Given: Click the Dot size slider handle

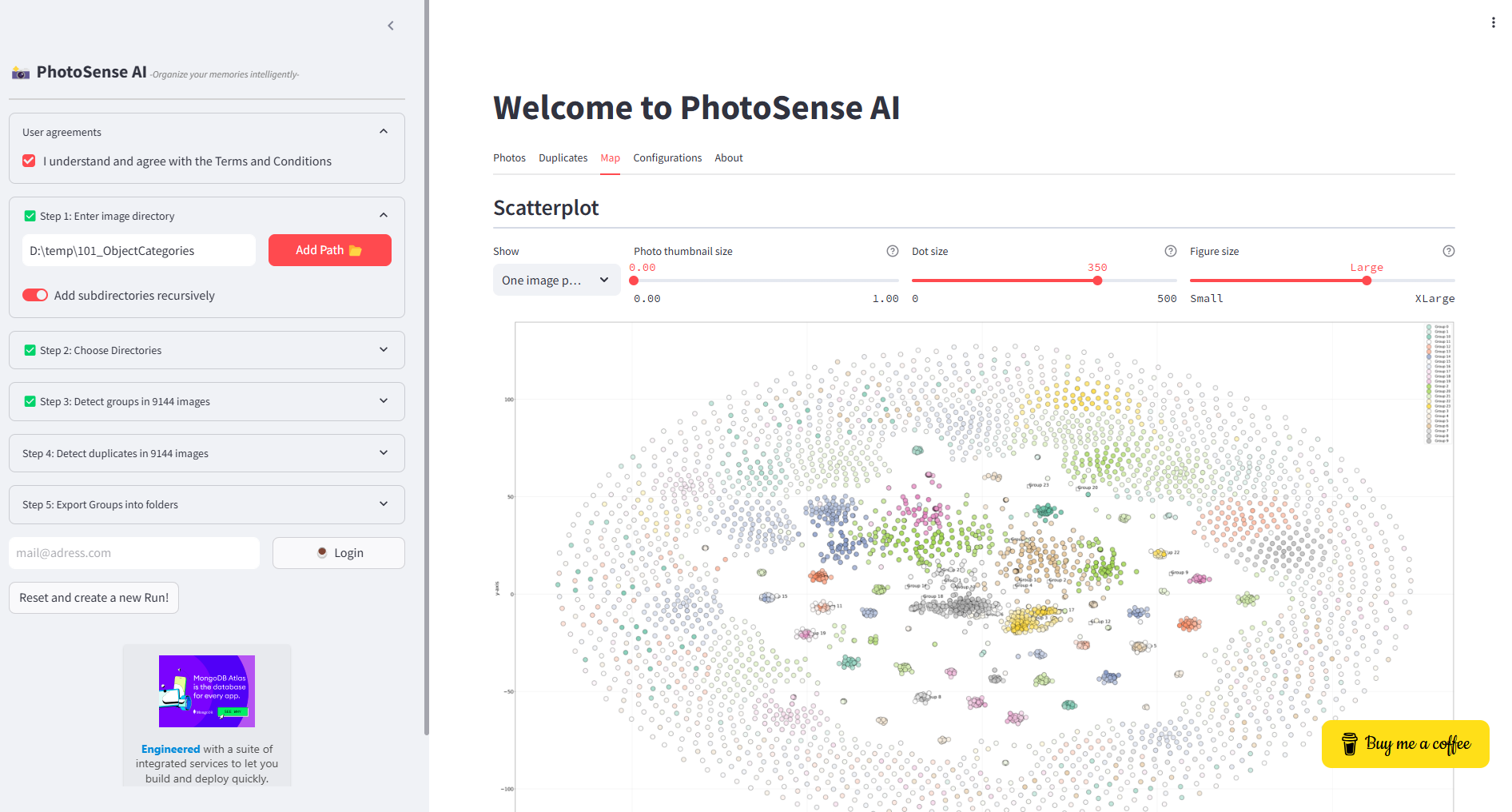Looking at the screenshot, I should [1097, 281].
